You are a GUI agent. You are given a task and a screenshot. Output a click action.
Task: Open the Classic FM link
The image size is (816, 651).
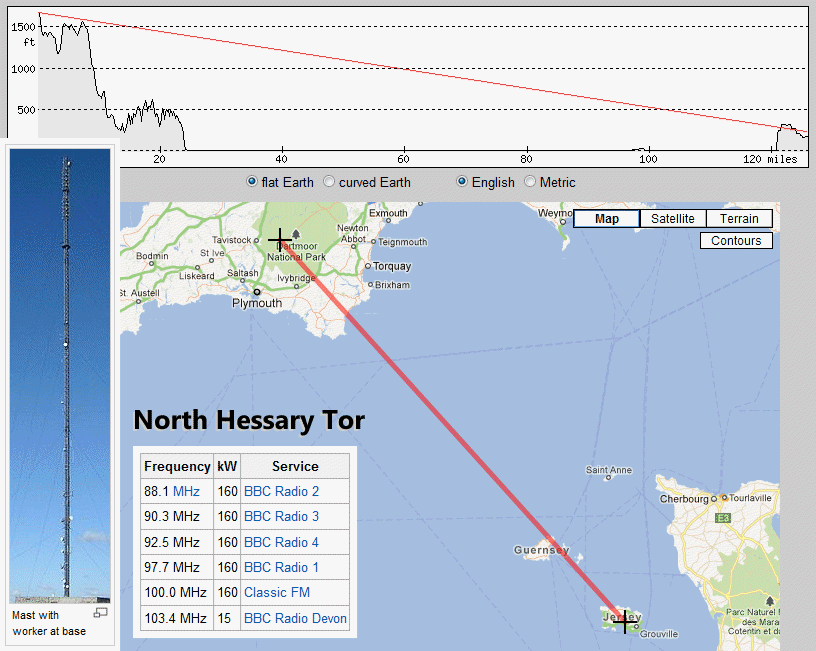[x=277, y=592]
